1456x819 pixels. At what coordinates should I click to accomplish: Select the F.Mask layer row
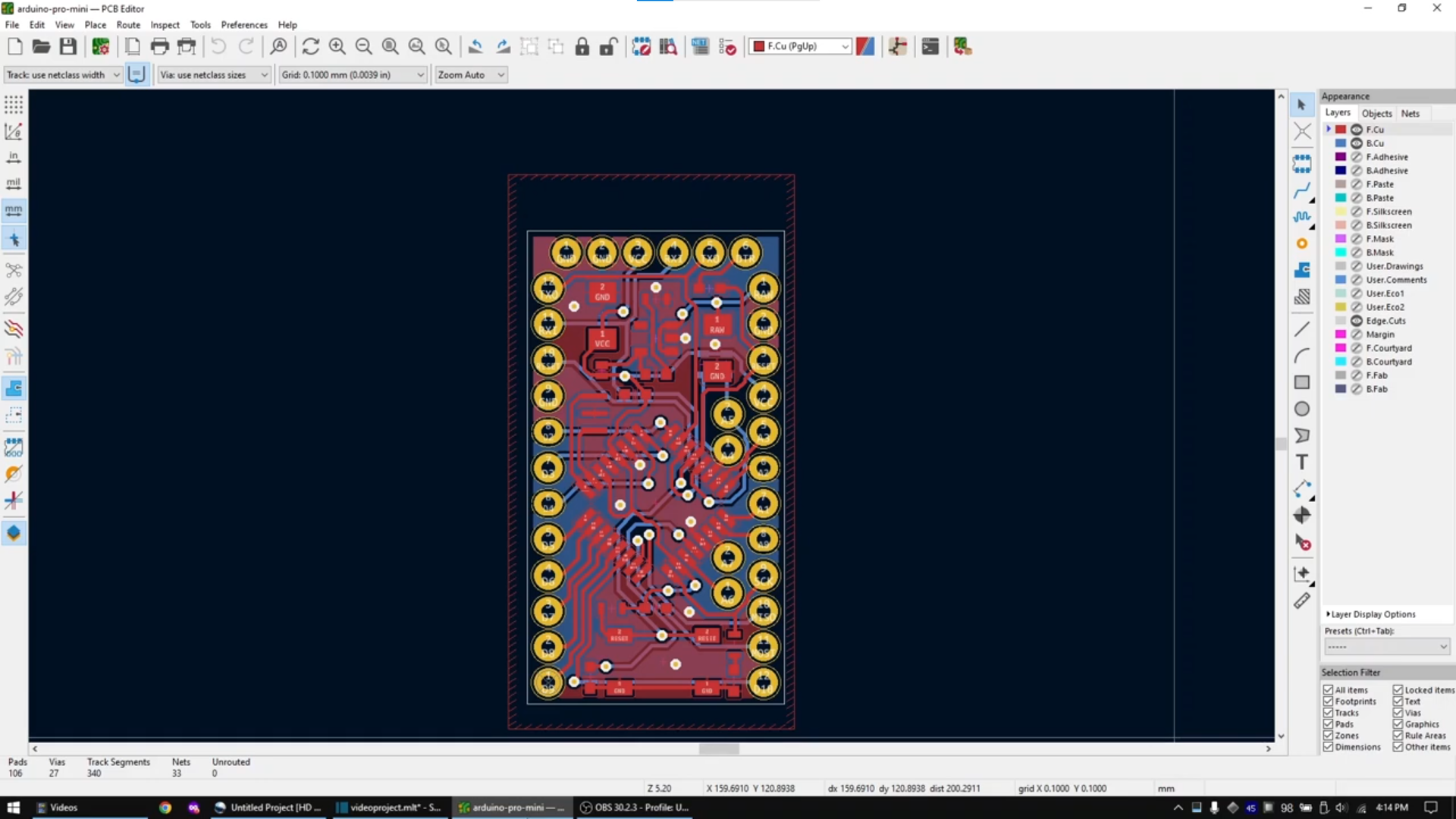click(x=1387, y=239)
